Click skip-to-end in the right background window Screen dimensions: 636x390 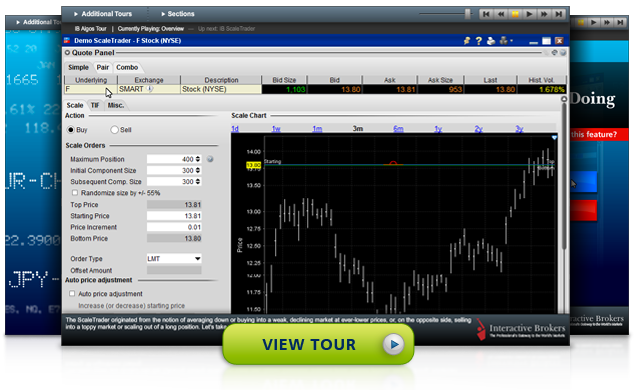(620, 22)
